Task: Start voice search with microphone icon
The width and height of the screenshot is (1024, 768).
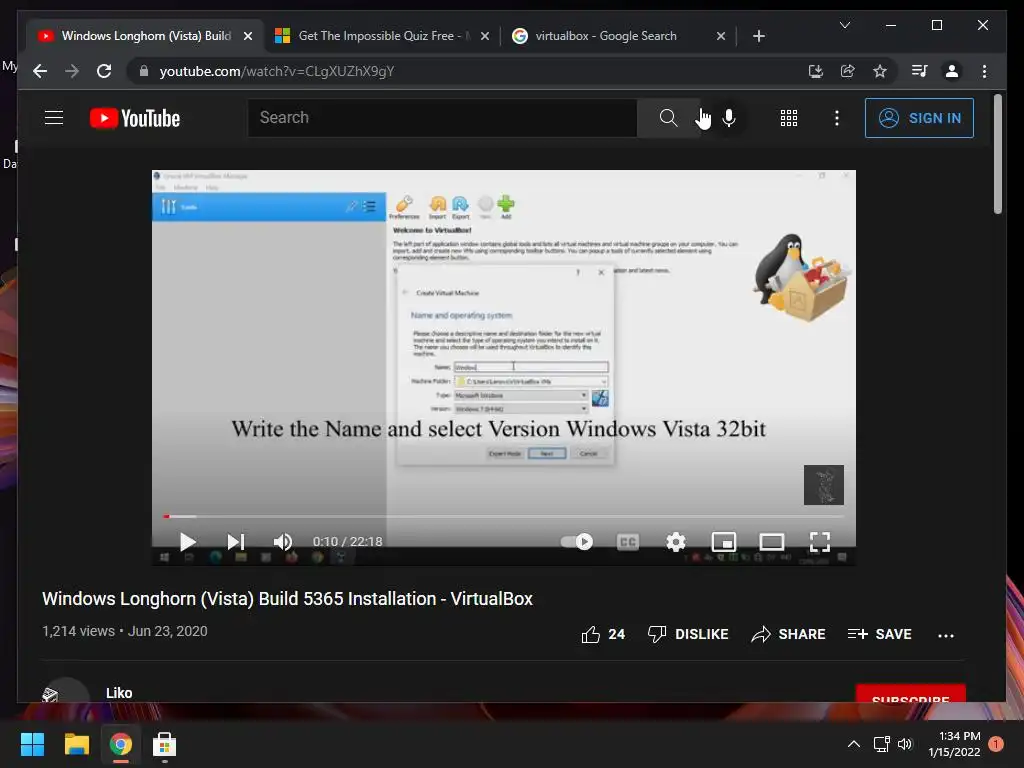Action: point(729,118)
